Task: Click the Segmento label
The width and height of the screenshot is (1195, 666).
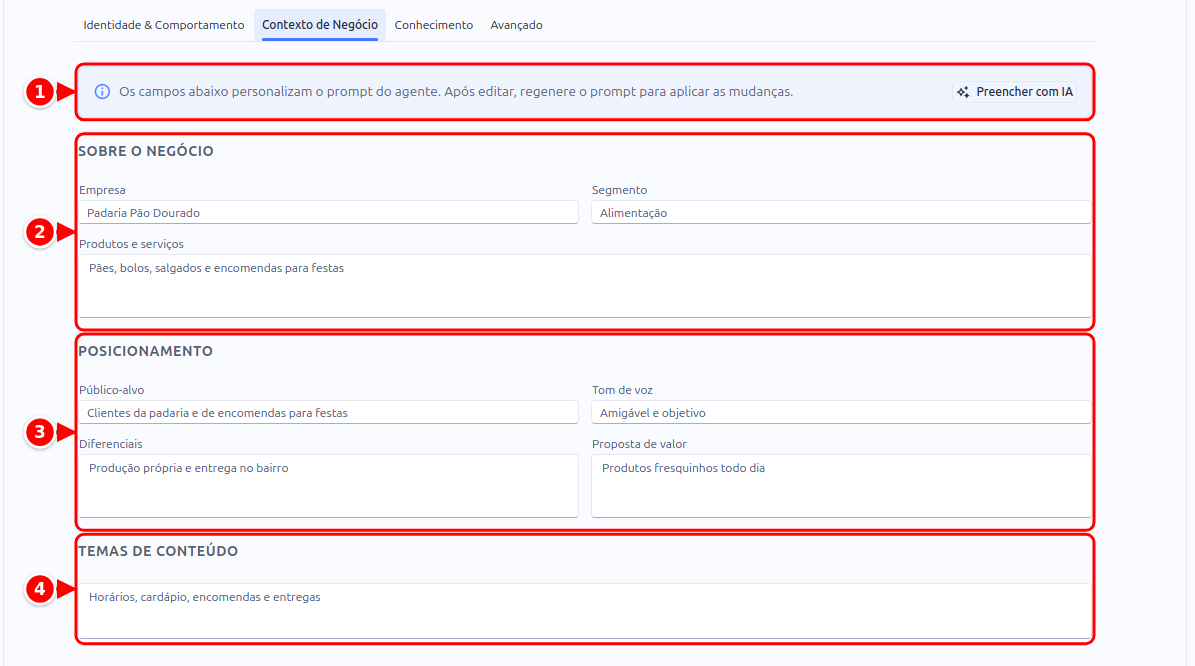Action: (x=620, y=190)
